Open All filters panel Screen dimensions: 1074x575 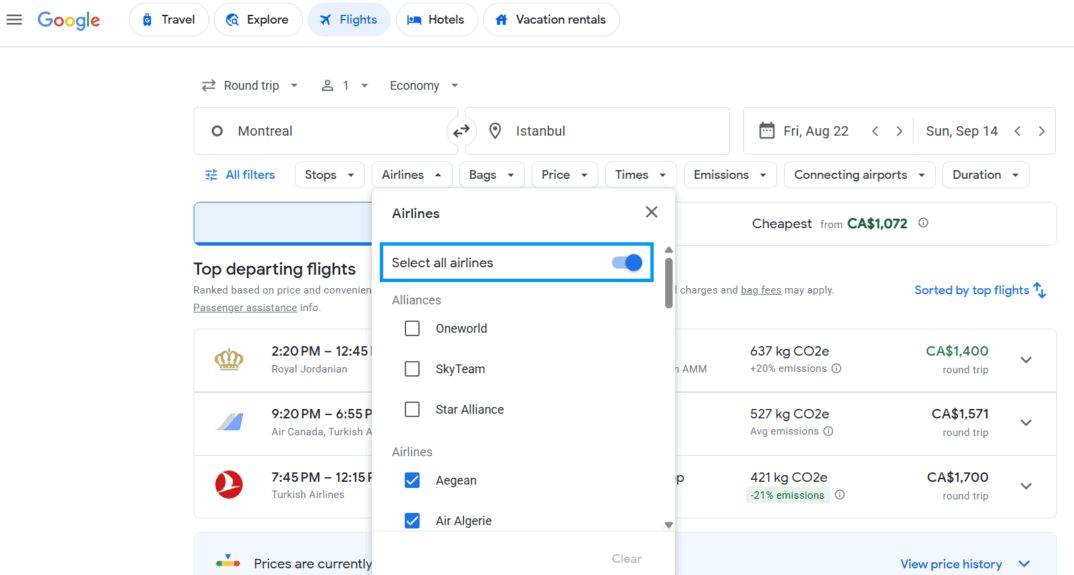coord(240,175)
